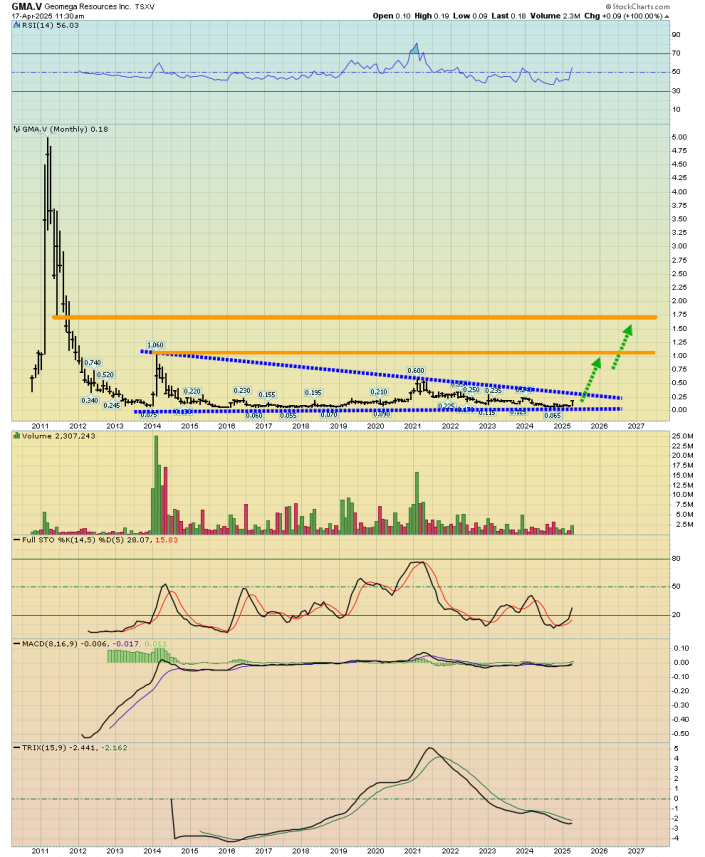This screenshot has height=857, width=705.
Task: Click the 0.600 high price annotation
Action: click(x=416, y=371)
